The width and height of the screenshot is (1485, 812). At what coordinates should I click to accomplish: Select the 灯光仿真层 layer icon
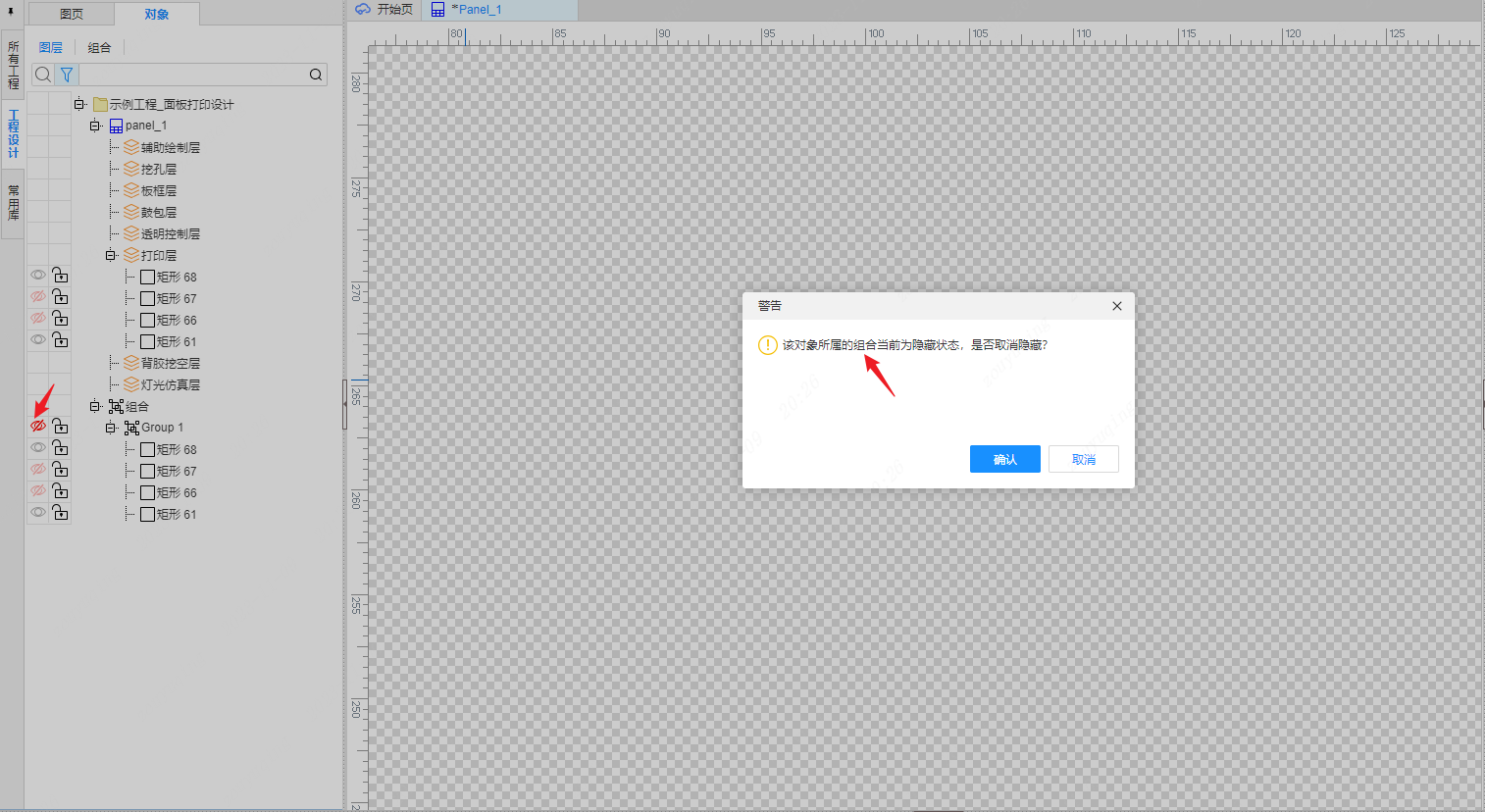[x=131, y=384]
